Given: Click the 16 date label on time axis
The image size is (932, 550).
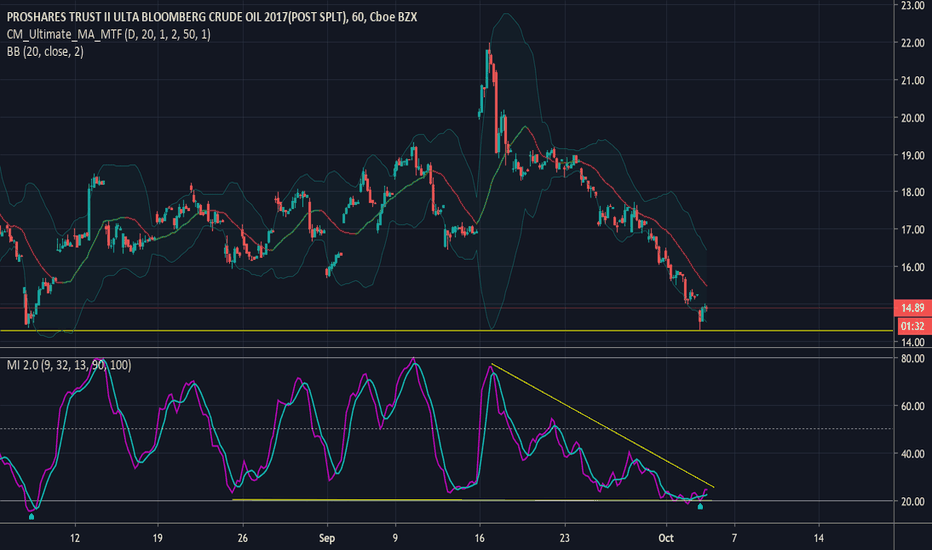Looking at the screenshot, I should (479, 538).
